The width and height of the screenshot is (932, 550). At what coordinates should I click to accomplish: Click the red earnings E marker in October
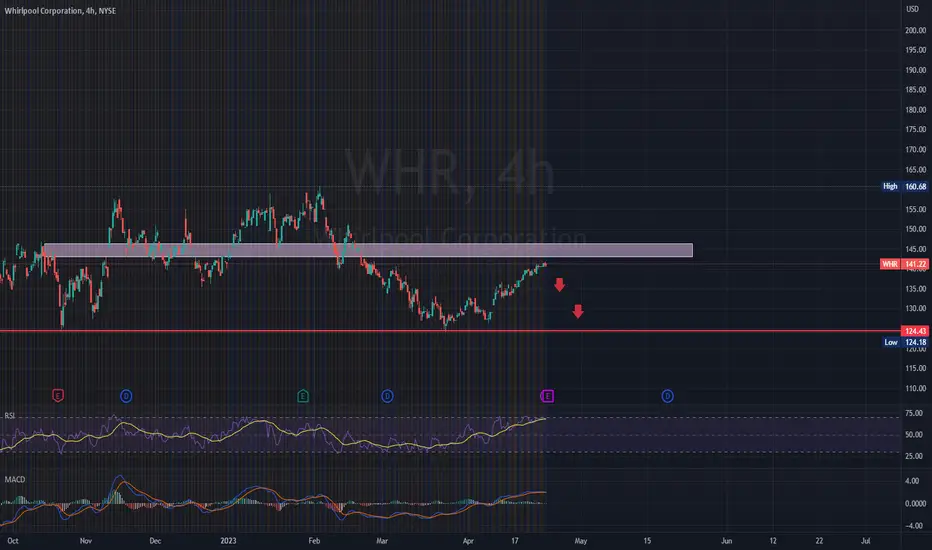coord(58,395)
